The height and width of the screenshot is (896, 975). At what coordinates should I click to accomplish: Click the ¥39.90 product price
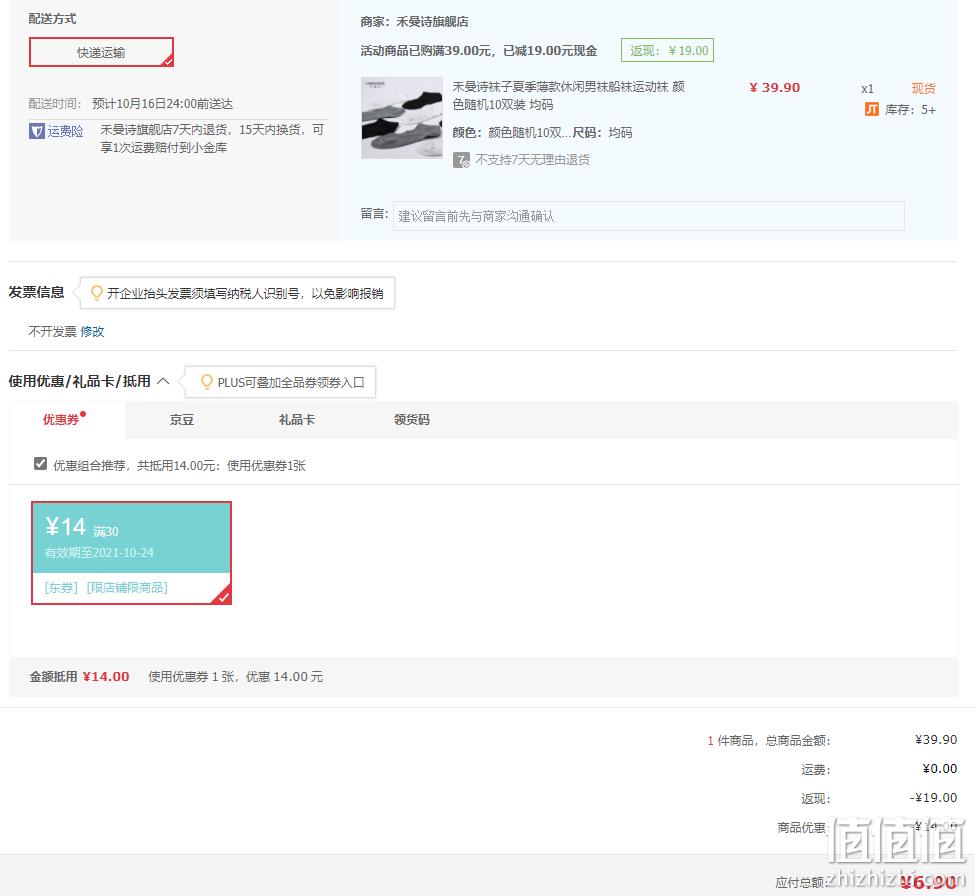775,88
